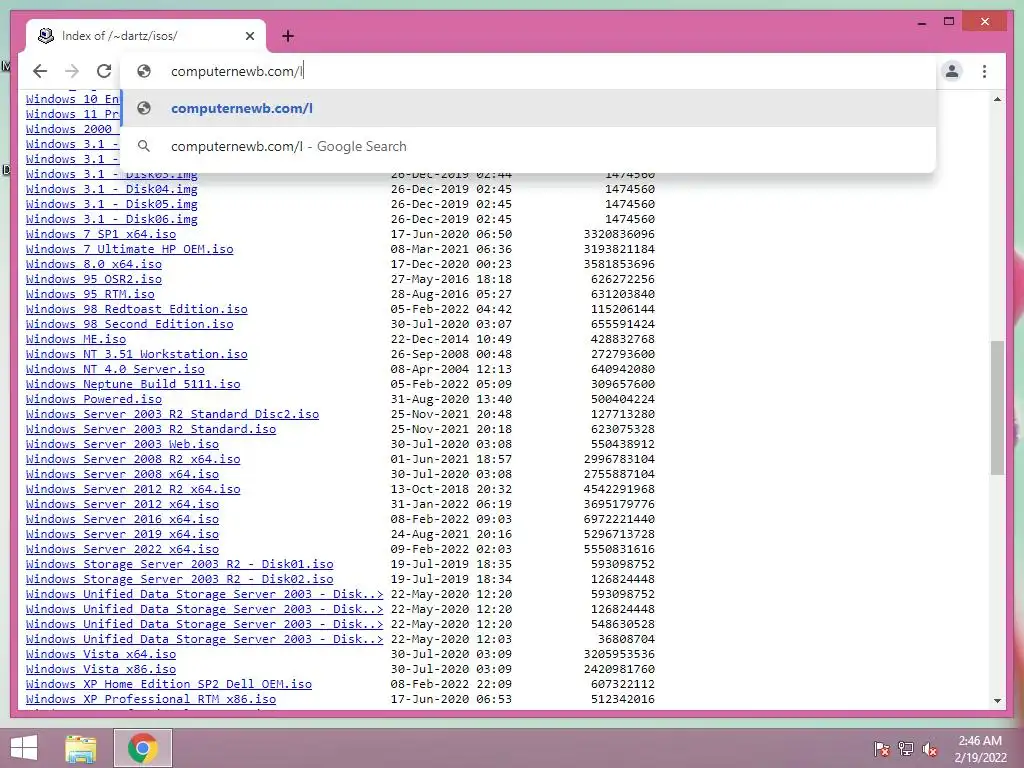Open Unified Data Storage Server link sized 548630528
The height and width of the screenshot is (768, 1024).
(x=204, y=625)
